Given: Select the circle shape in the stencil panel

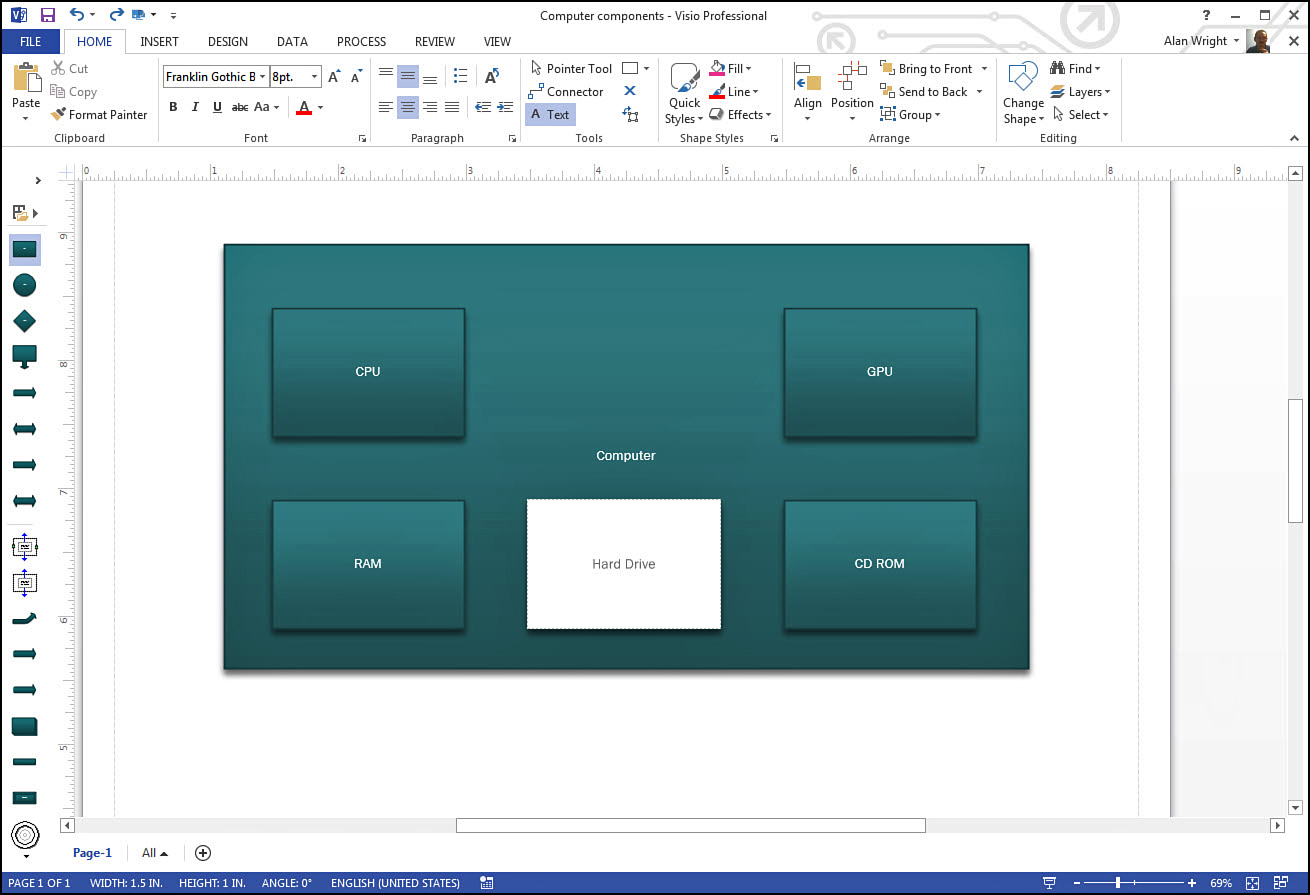Looking at the screenshot, I should tap(24, 285).
